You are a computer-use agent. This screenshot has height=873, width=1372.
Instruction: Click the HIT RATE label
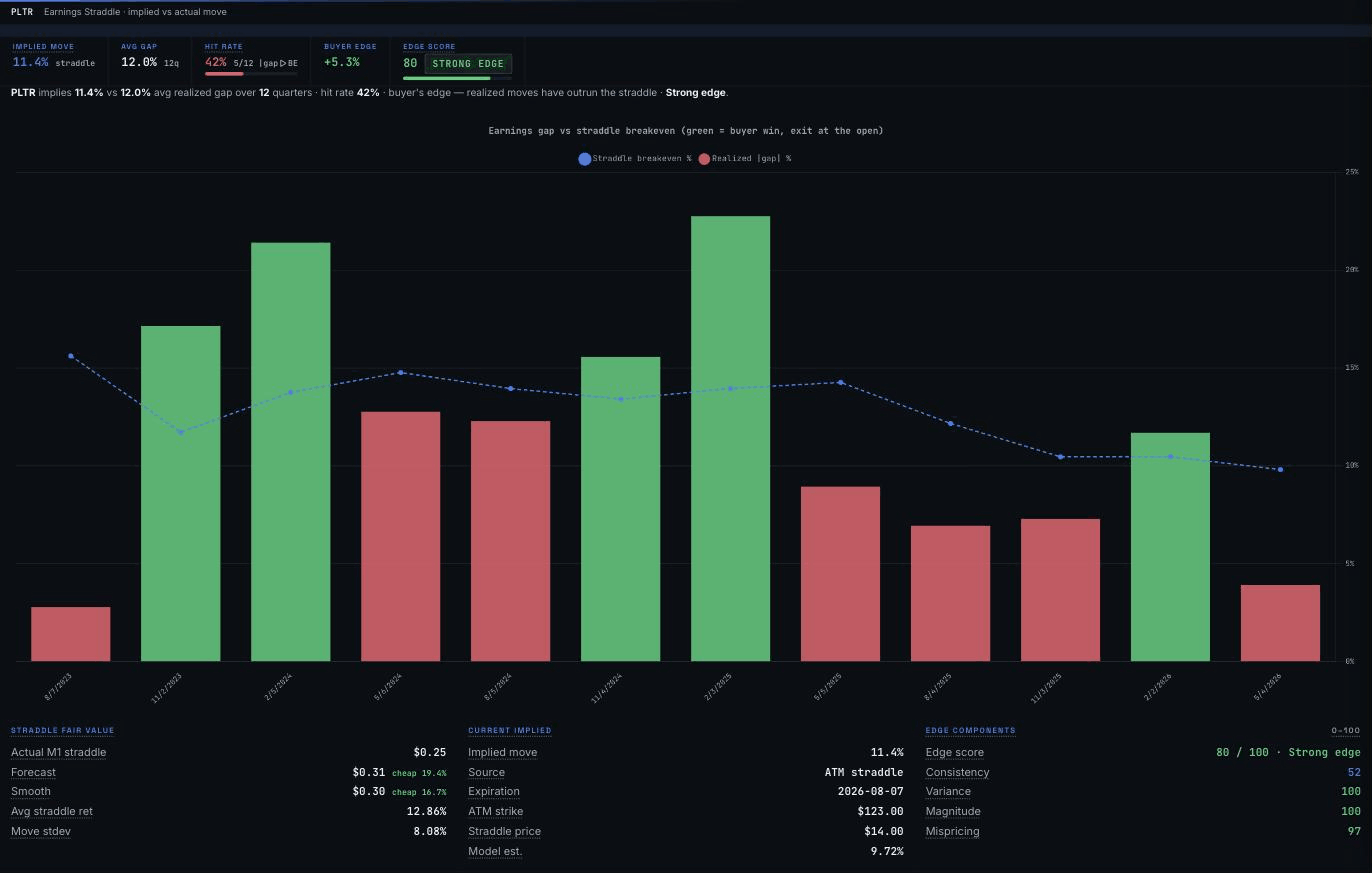click(224, 46)
